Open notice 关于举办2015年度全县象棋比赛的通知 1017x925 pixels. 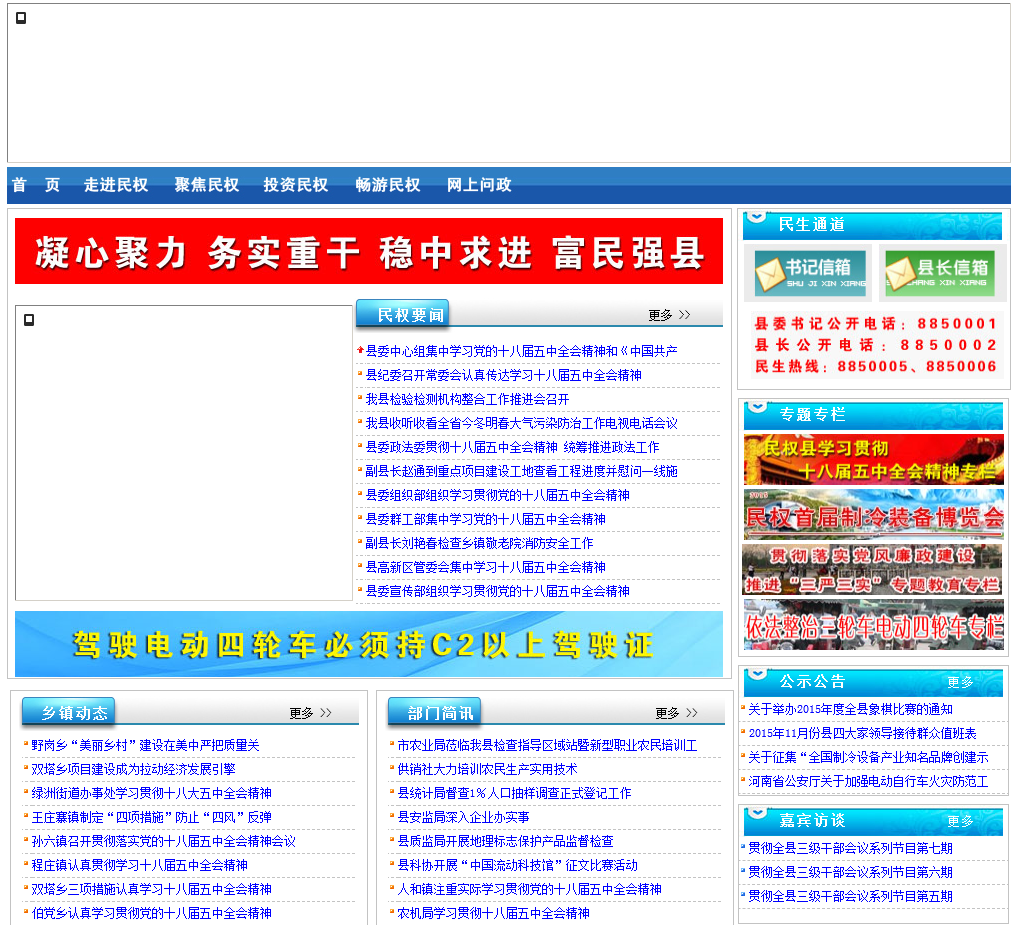coord(850,710)
